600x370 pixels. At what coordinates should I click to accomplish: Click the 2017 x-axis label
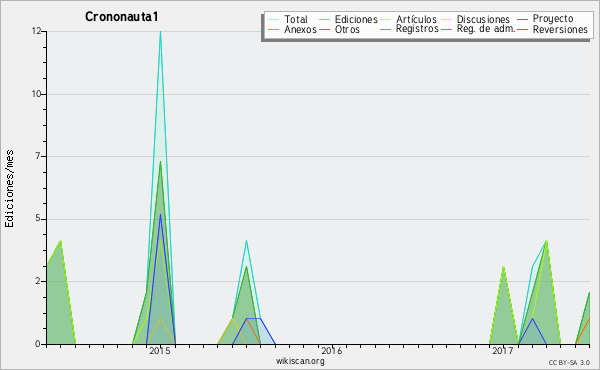[502, 350]
